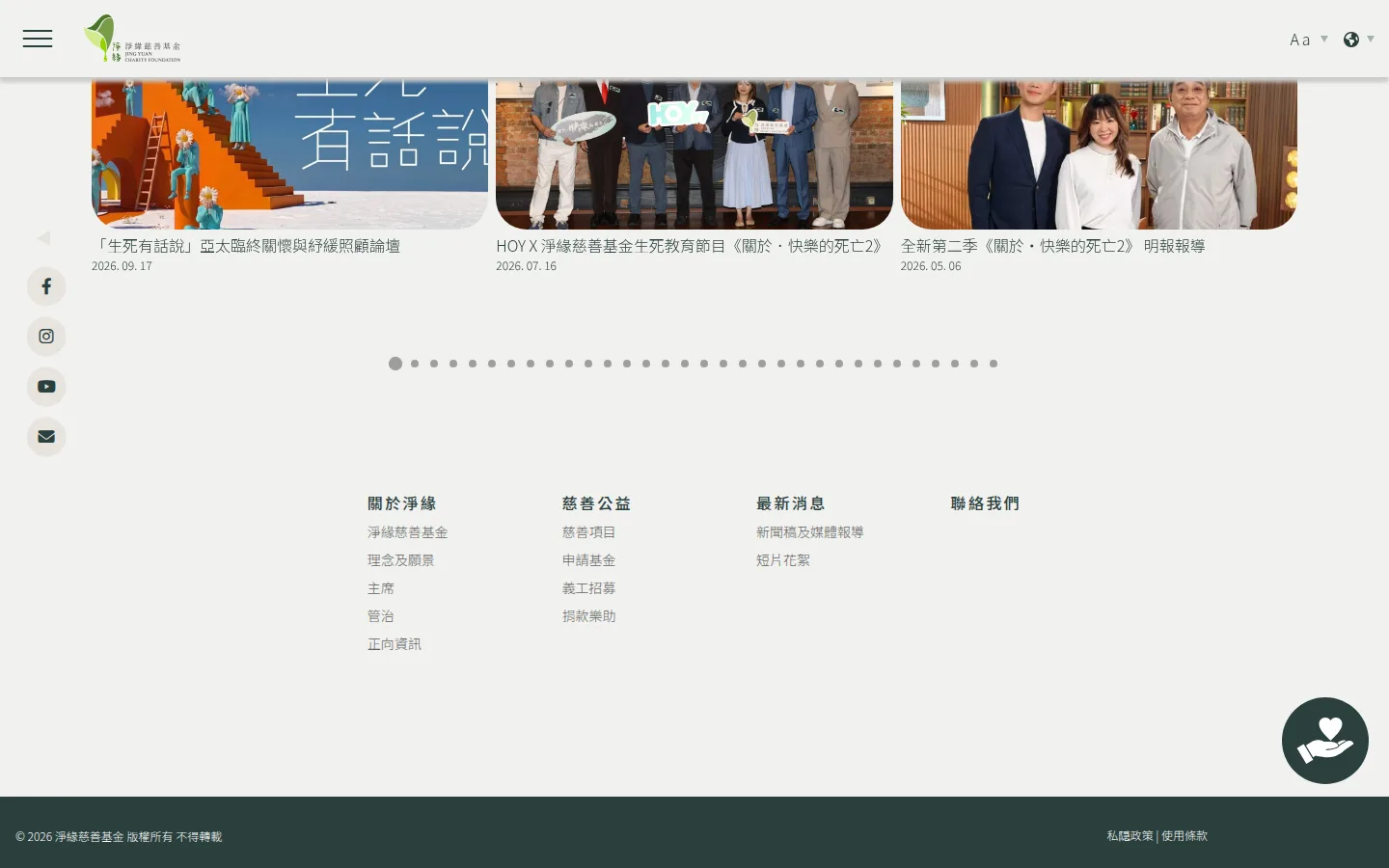Open the 明報報導 news thumbnail image
The width and height of the screenshot is (1389, 868).
(1099, 154)
